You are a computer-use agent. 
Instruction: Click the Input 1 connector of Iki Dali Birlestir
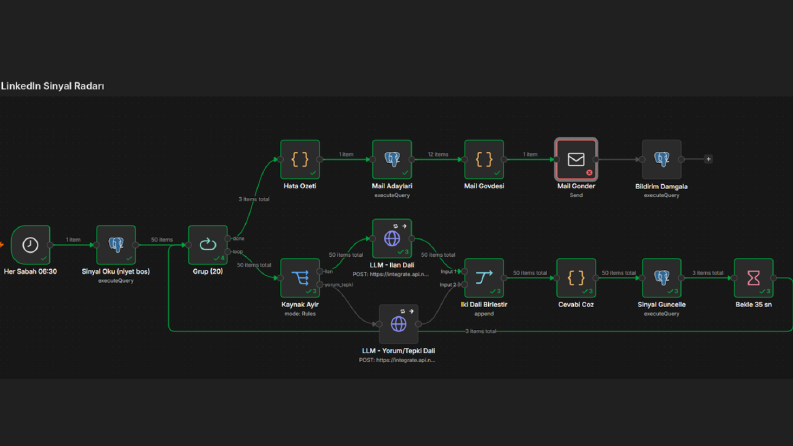[x=465, y=272]
